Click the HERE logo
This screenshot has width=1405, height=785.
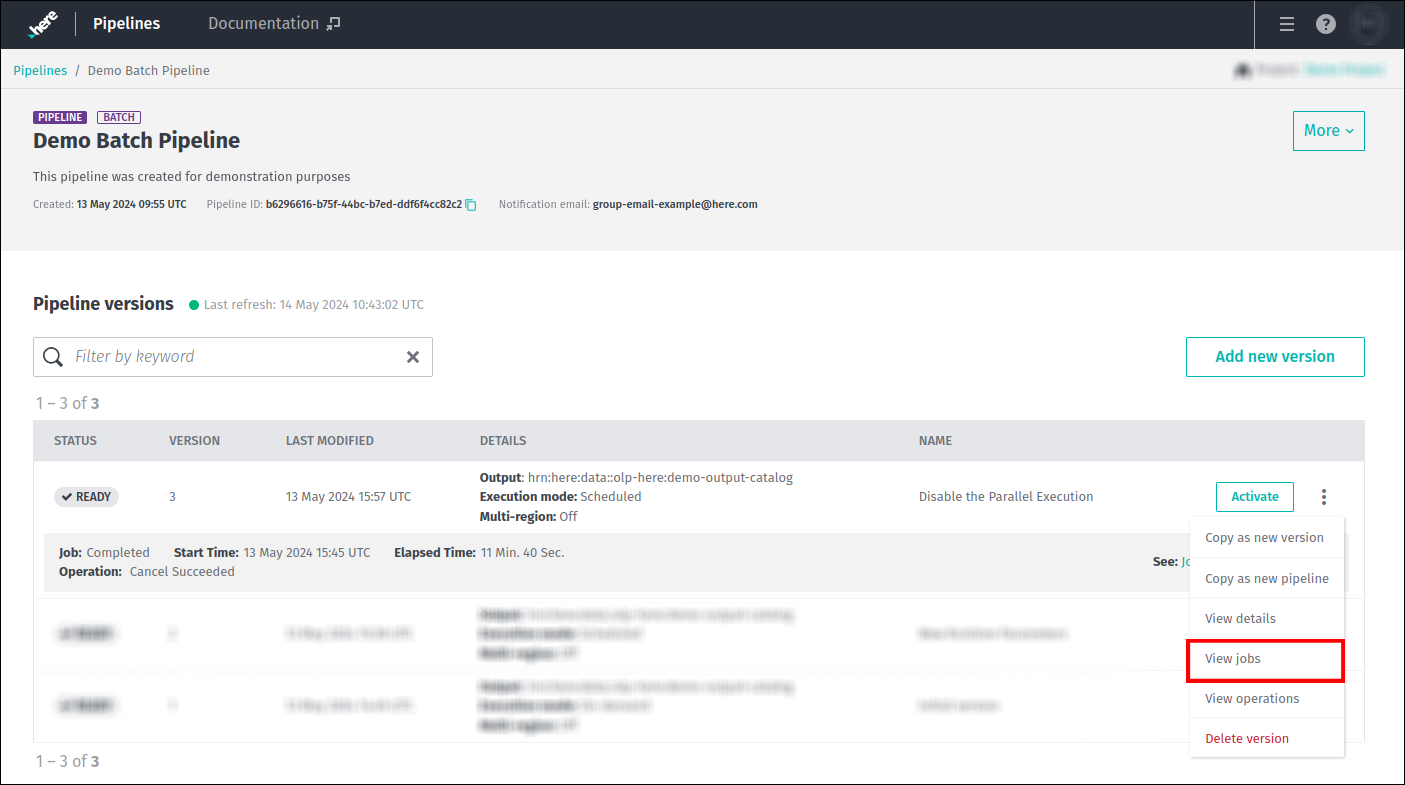tap(41, 22)
